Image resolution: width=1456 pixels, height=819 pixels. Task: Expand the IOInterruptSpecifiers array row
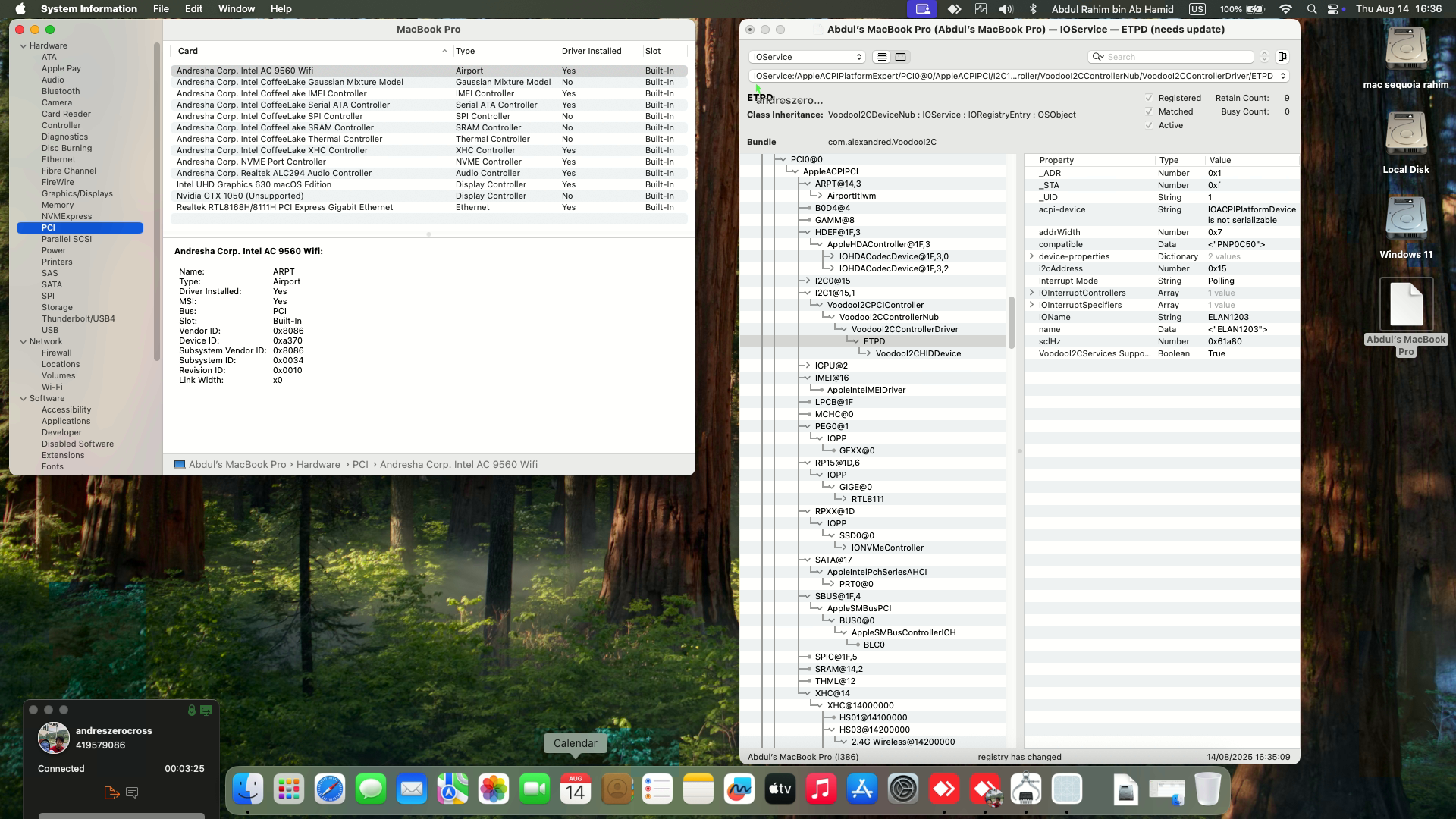1031,305
